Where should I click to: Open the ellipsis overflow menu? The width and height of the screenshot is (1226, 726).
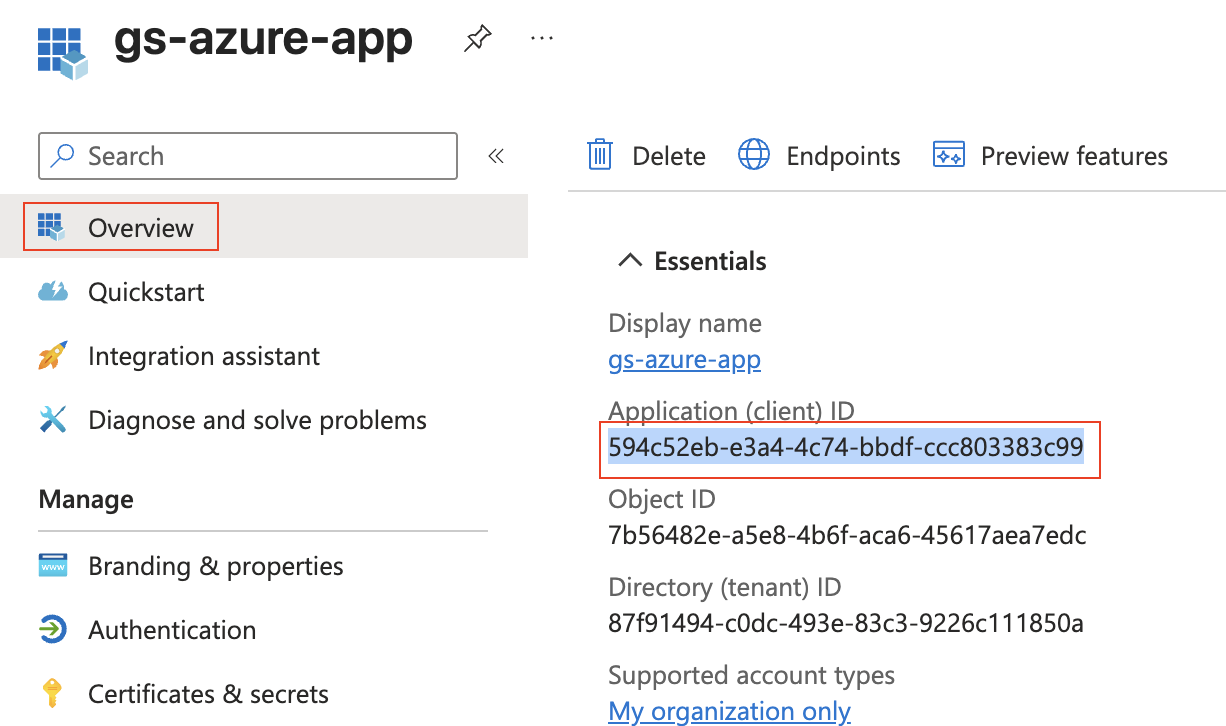(542, 38)
